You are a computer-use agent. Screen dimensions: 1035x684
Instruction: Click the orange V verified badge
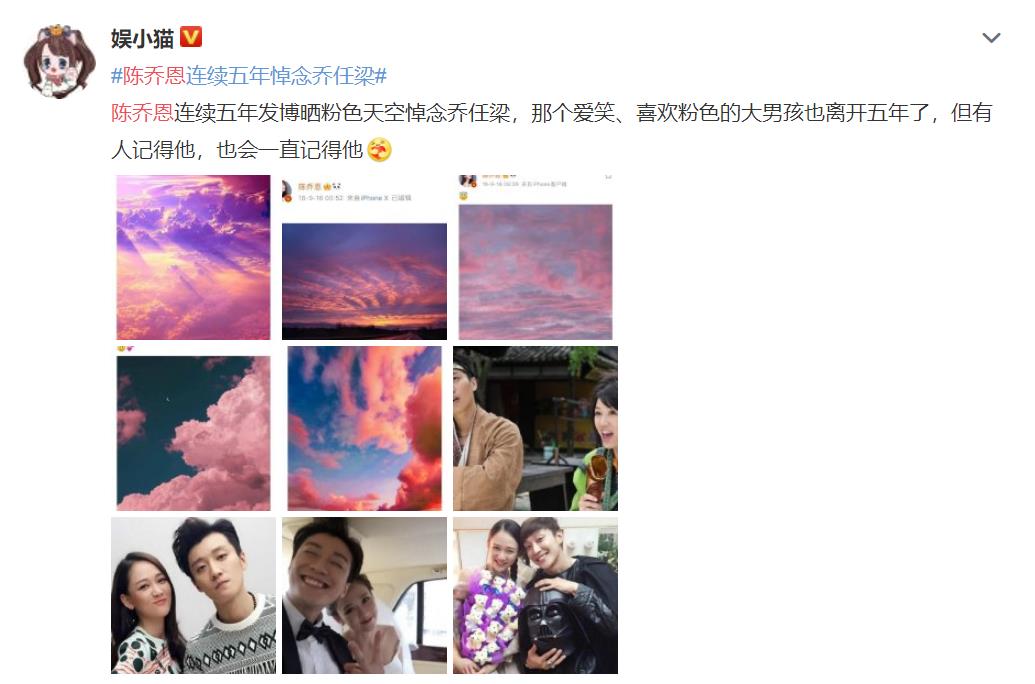[191, 37]
